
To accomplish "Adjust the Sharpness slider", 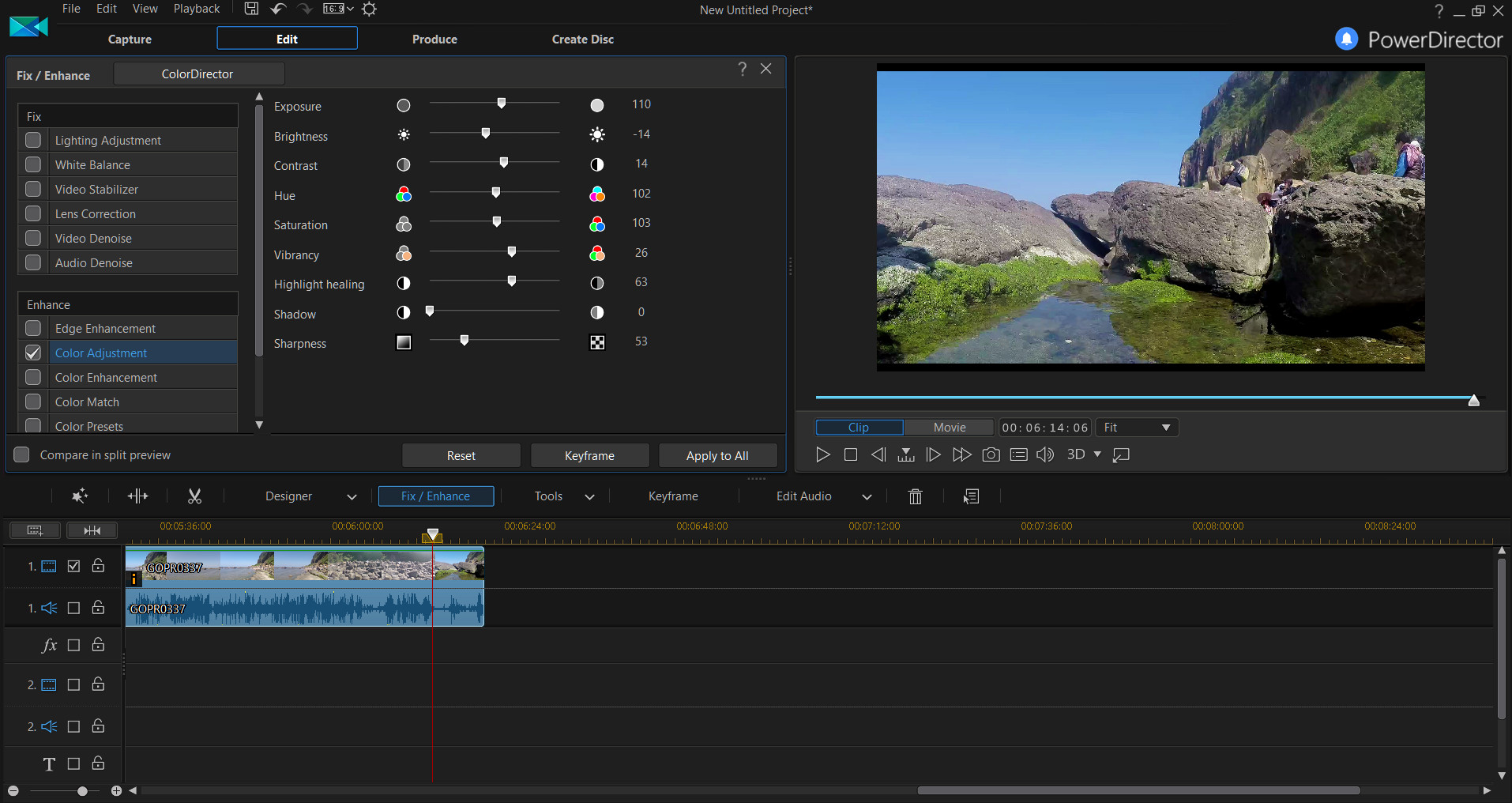I will [464, 341].
